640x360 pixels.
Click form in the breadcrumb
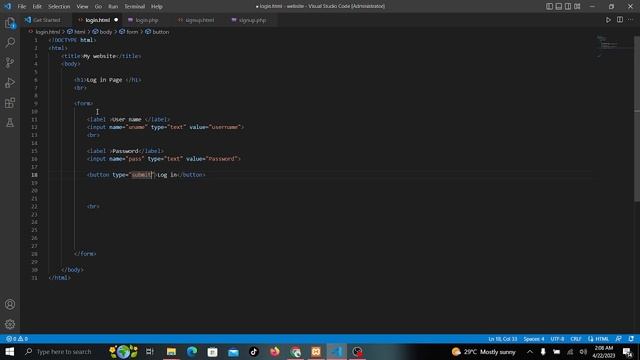click(x=132, y=32)
